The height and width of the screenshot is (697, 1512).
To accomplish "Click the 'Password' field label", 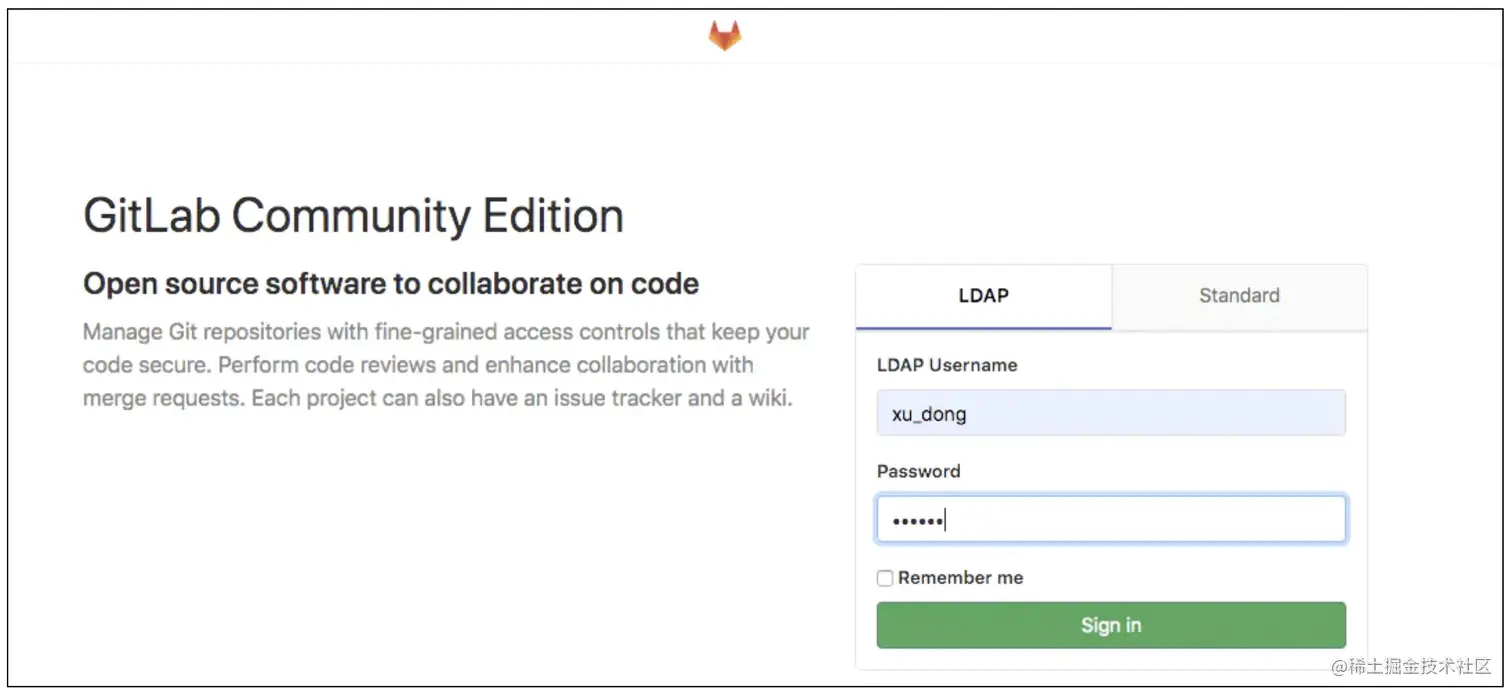I will tap(918, 471).
